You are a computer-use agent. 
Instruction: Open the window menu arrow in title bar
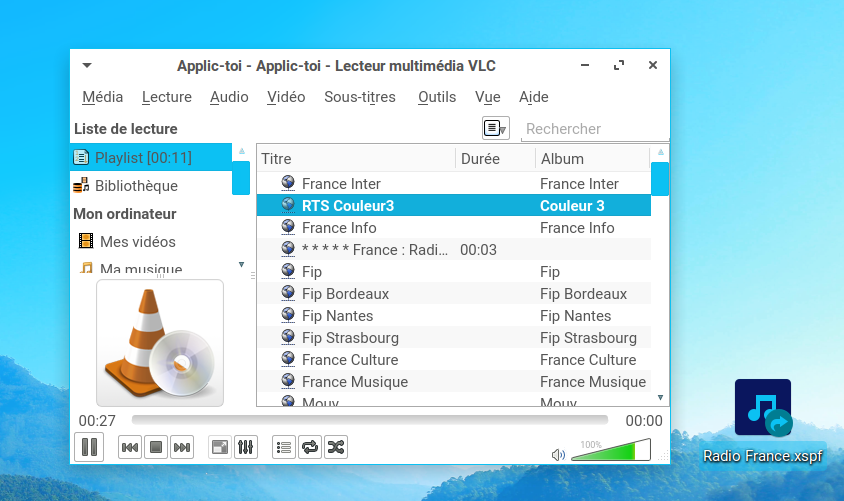coord(87,66)
